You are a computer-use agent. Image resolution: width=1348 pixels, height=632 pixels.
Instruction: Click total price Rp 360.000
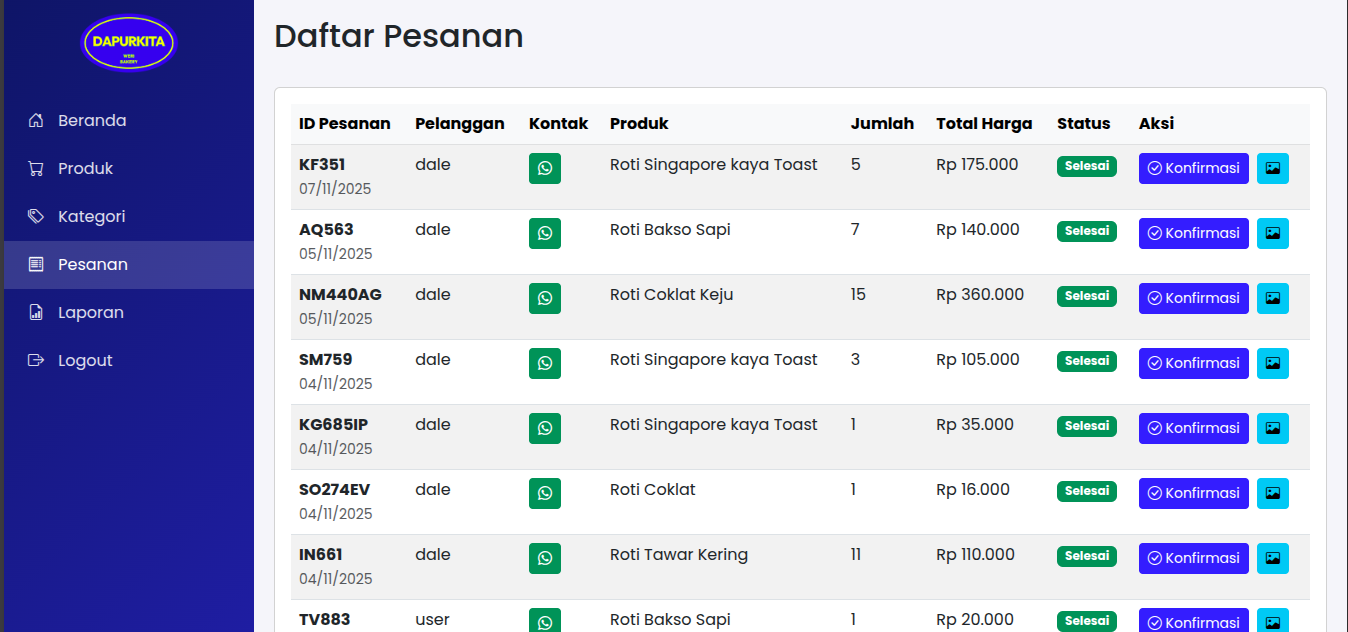[980, 295]
